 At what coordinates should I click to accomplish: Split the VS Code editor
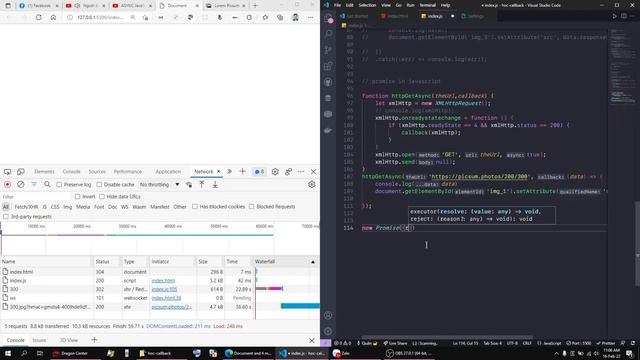pyautogui.click(x=624, y=16)
